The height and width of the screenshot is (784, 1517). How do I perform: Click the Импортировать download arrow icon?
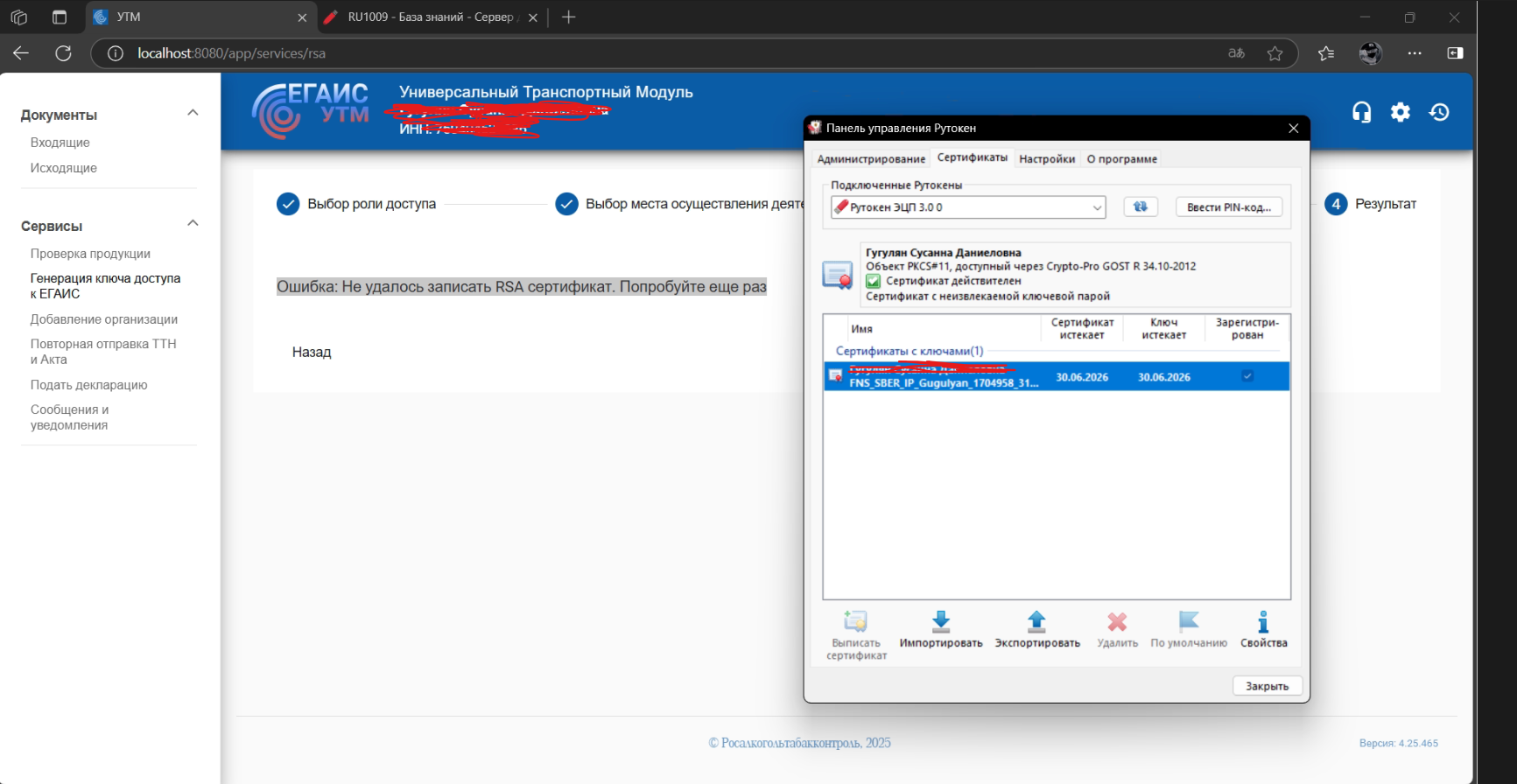(941, 621)
